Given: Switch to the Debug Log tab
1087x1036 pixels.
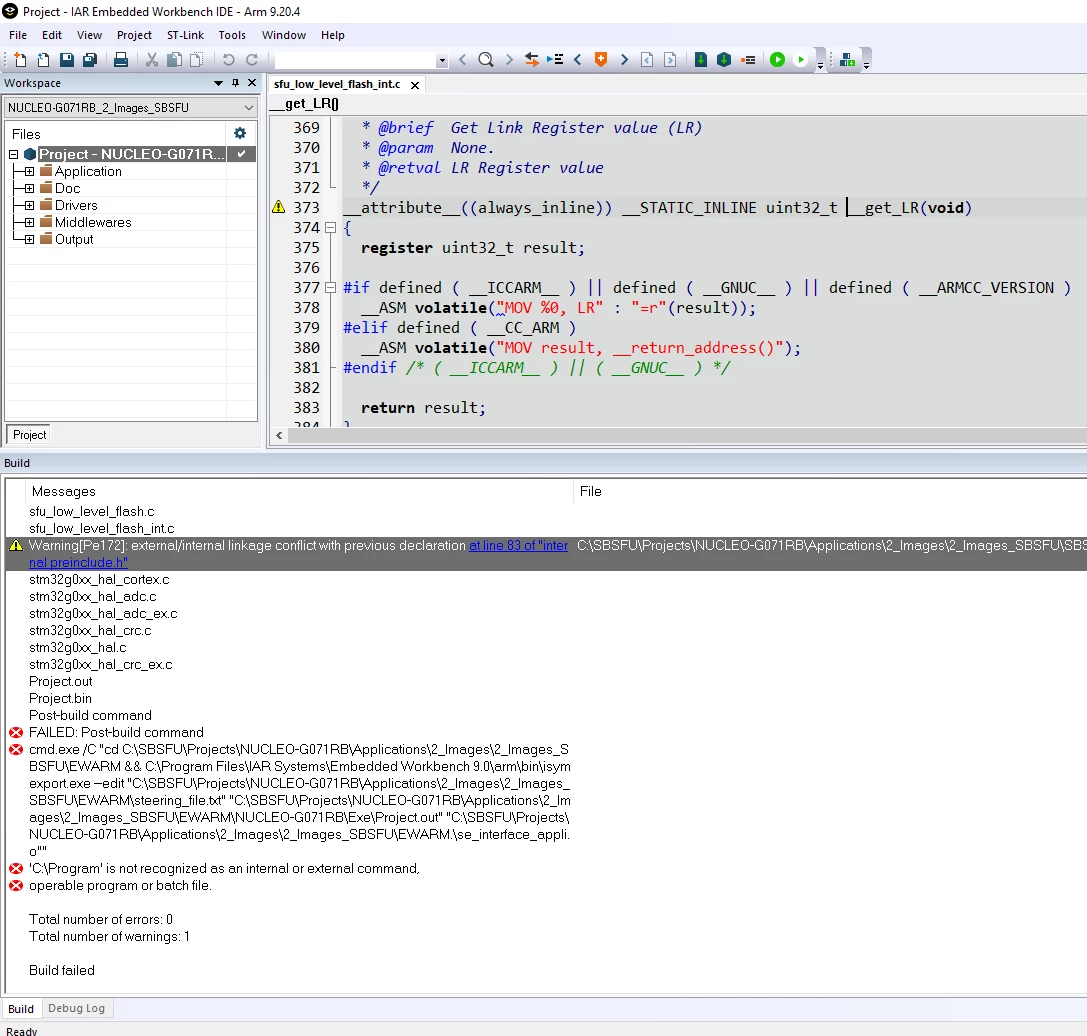Looking at the screenshot, I should click(x=76, y=1008).
